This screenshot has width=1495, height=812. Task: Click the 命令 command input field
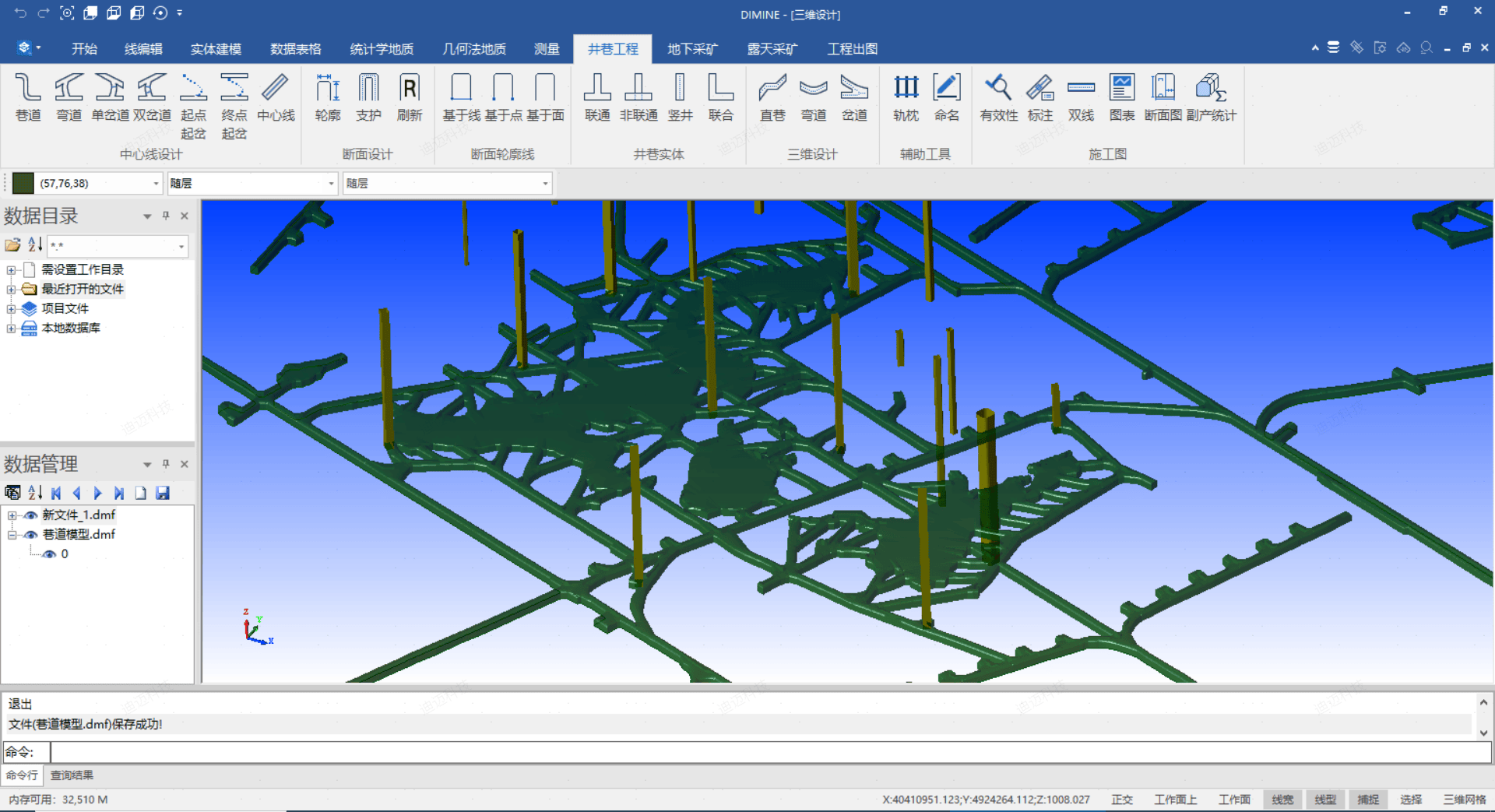tap(771, 752)
